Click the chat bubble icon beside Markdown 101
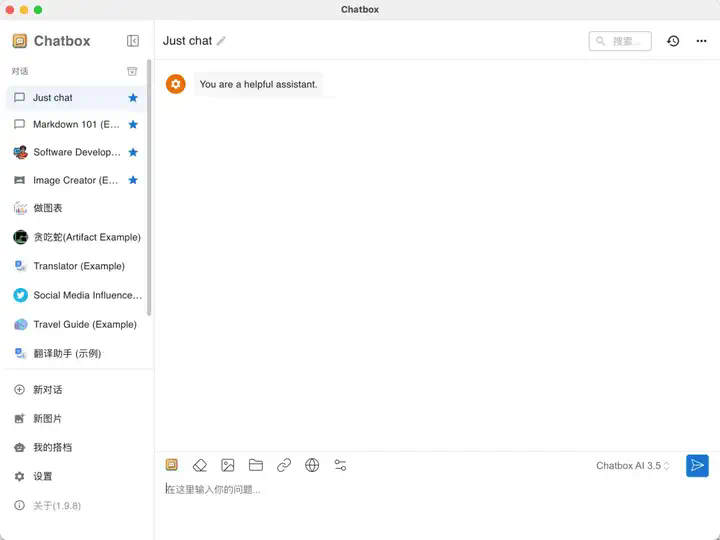Viewport: 720px width, 540px height. (x=19, y=124)
